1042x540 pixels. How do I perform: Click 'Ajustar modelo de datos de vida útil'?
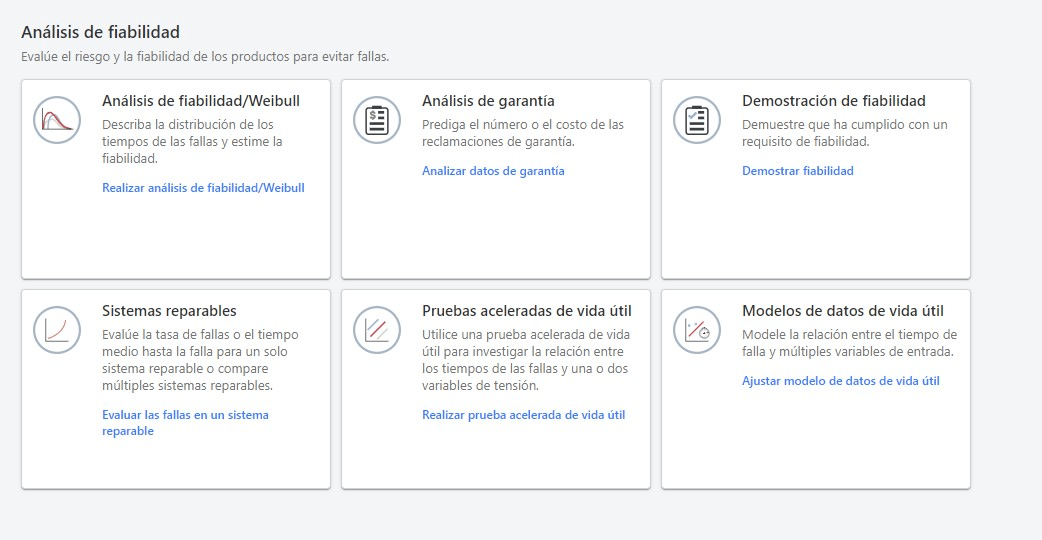click(x=840, y=381)
